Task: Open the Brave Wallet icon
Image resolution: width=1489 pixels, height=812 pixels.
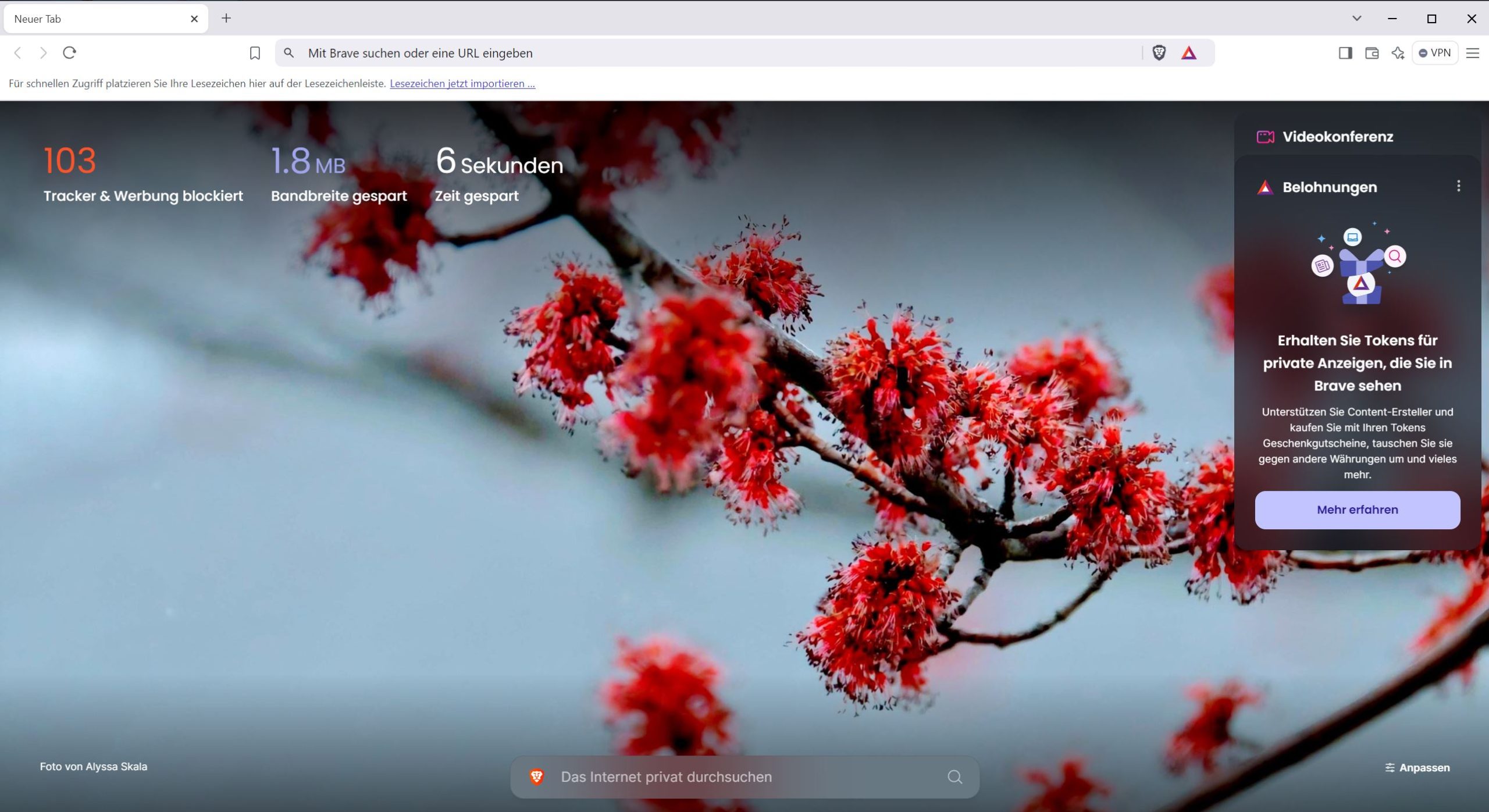Action: (x=1372, y=53)
